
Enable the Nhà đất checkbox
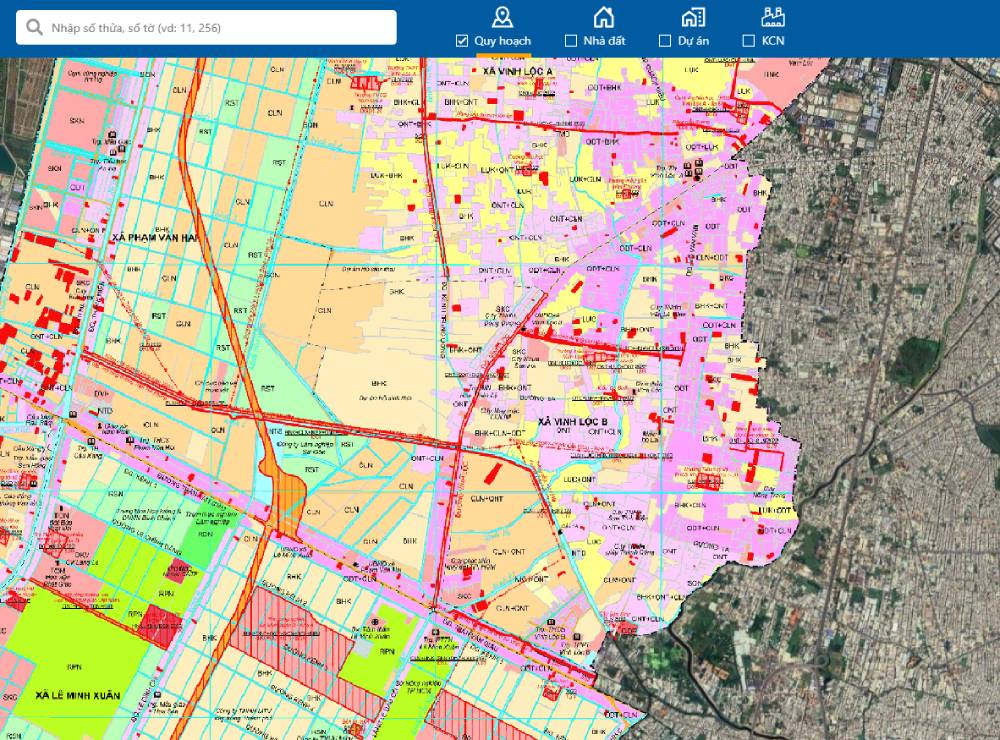(x=571, y=41)
